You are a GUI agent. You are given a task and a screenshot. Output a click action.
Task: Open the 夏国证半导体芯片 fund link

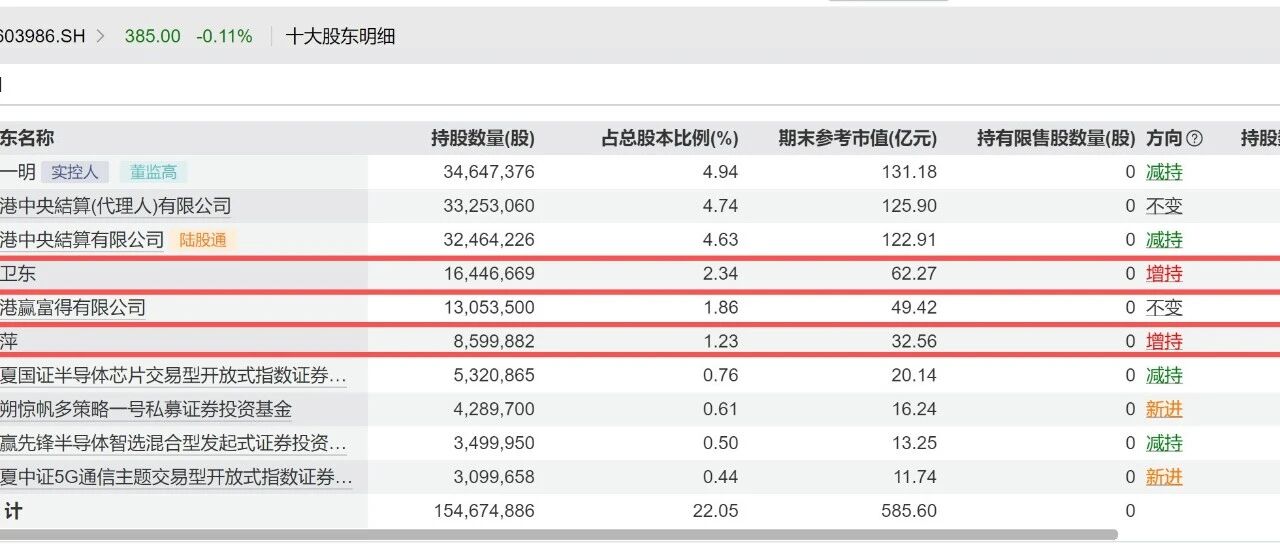[174, 375]
